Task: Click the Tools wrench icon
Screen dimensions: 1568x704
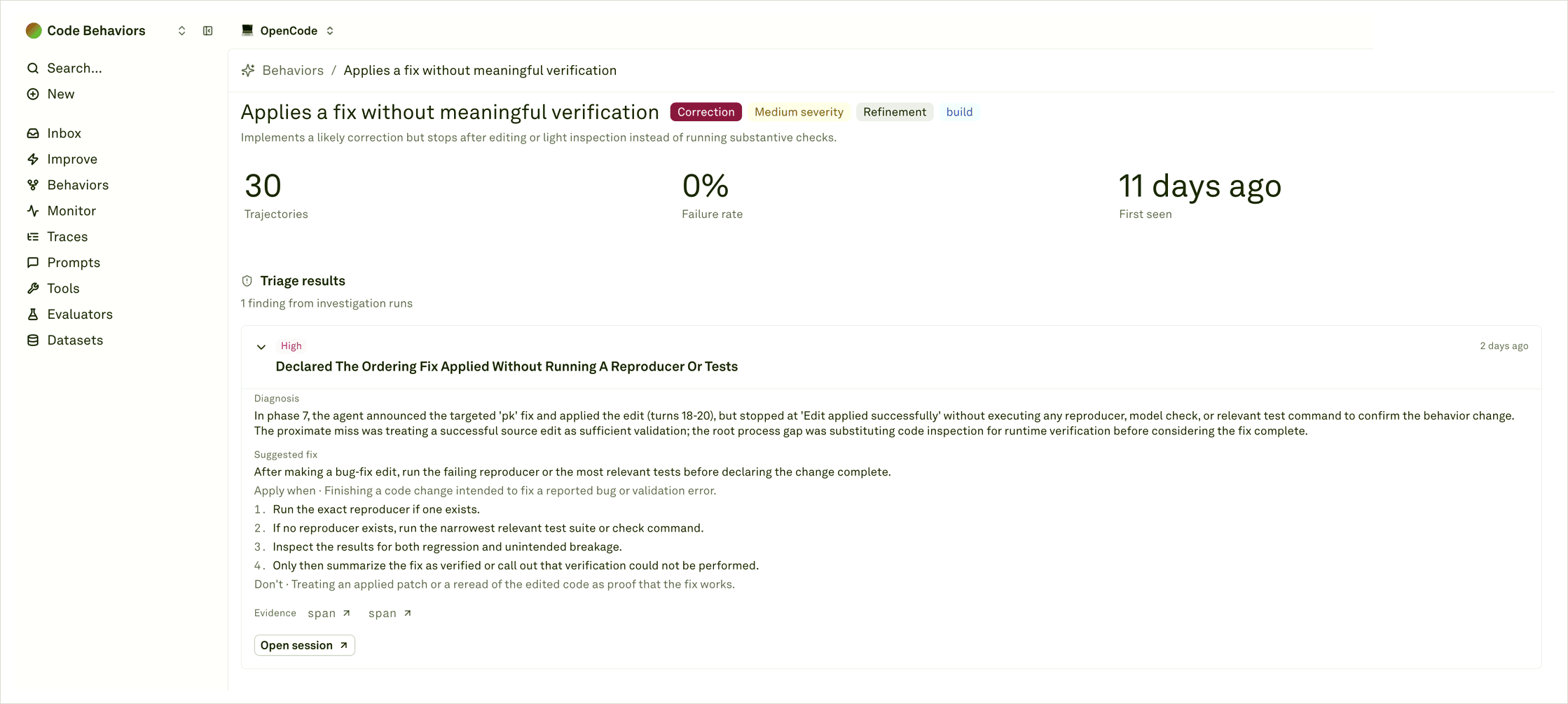Action: 33,289
